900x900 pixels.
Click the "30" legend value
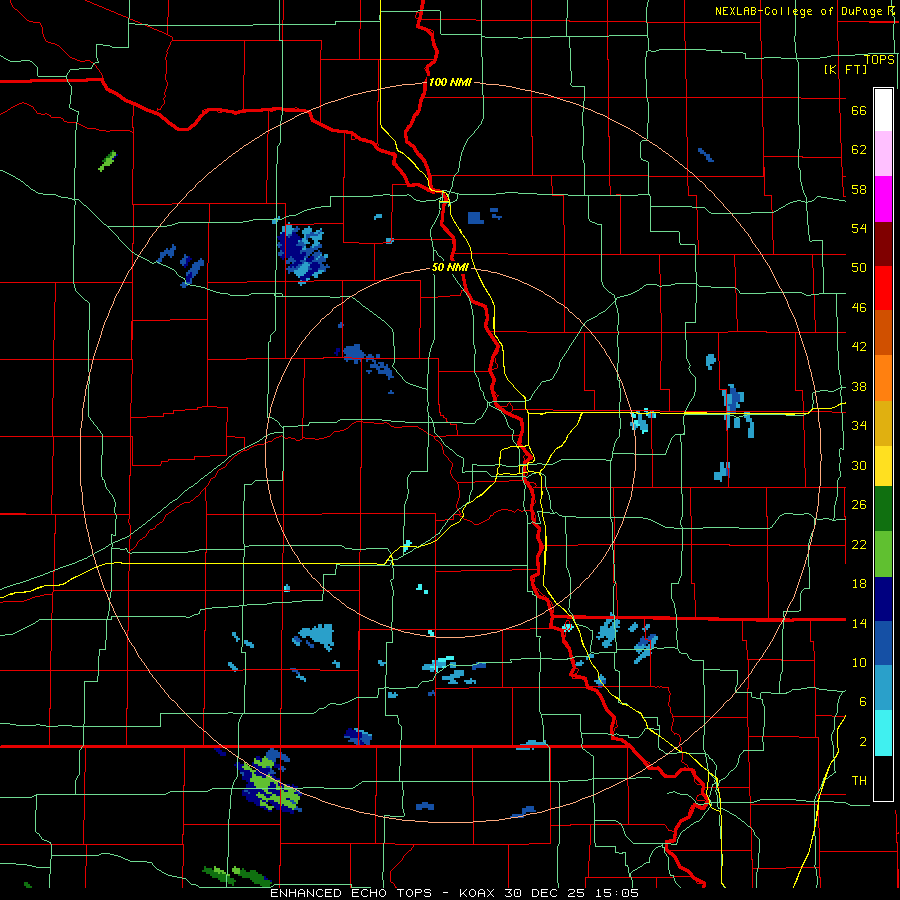point(859,465)
